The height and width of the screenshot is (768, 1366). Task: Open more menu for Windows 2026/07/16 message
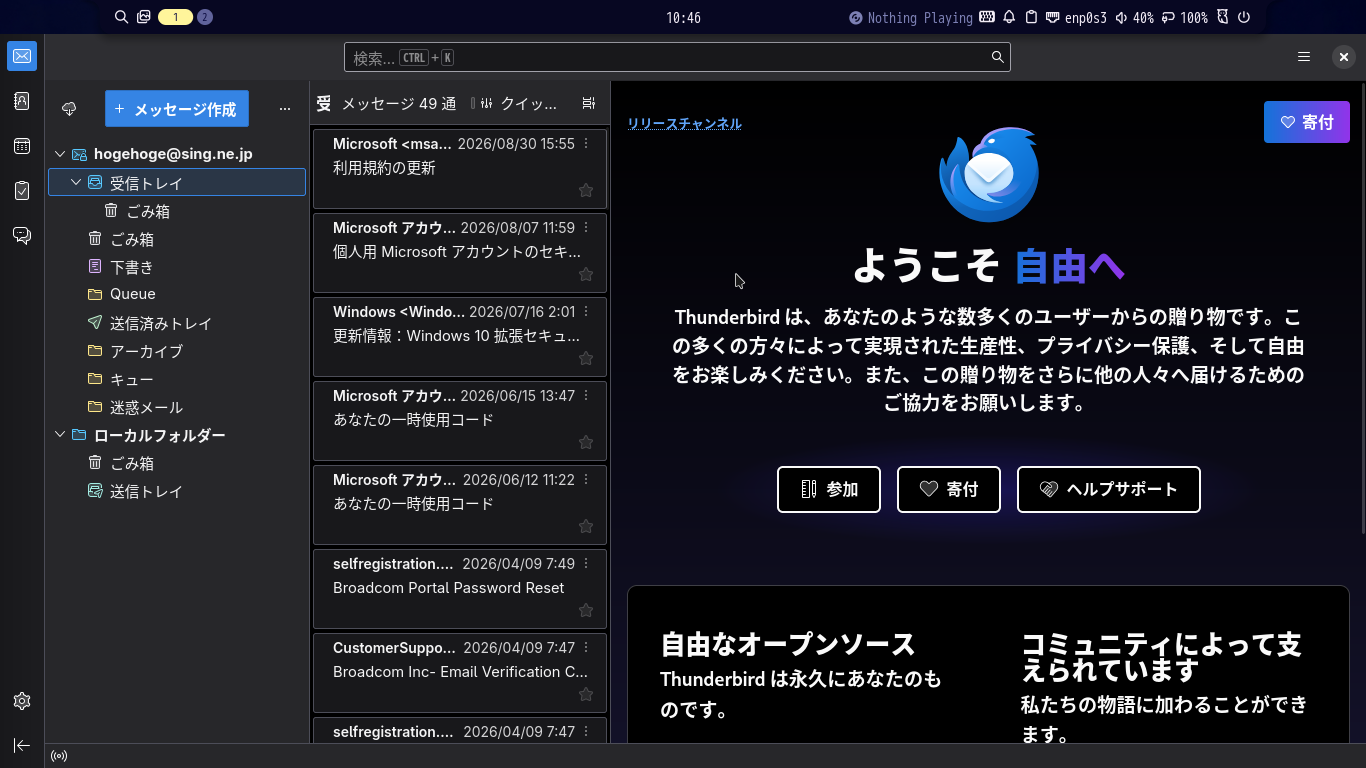pyautogui.click(x=586, y=312)
